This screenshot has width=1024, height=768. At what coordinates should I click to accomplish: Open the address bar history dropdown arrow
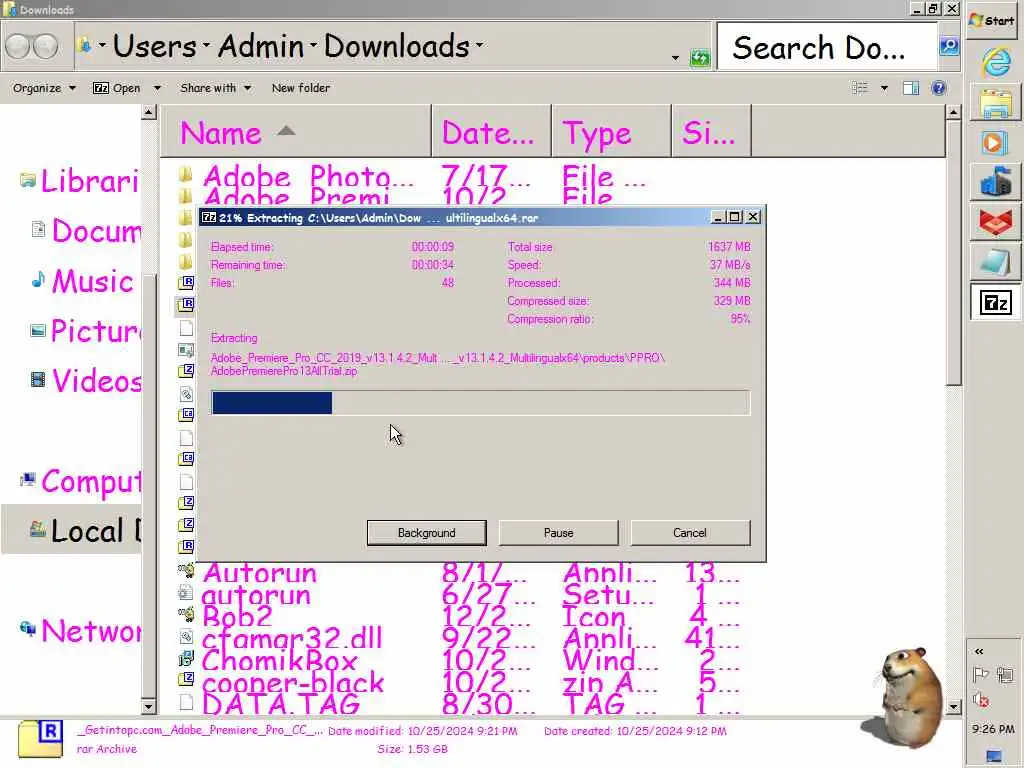675,58
